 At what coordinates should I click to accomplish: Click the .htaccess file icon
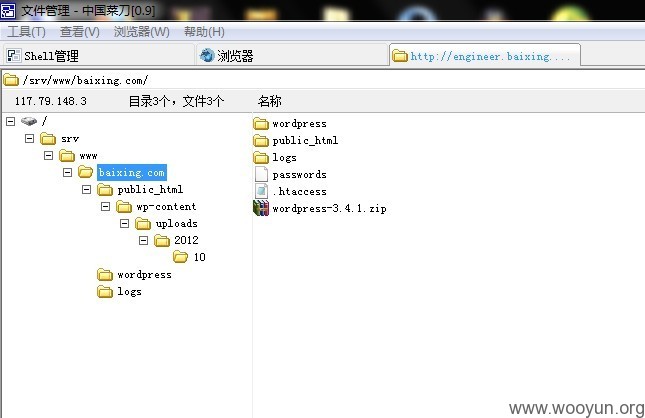[261, 191]
